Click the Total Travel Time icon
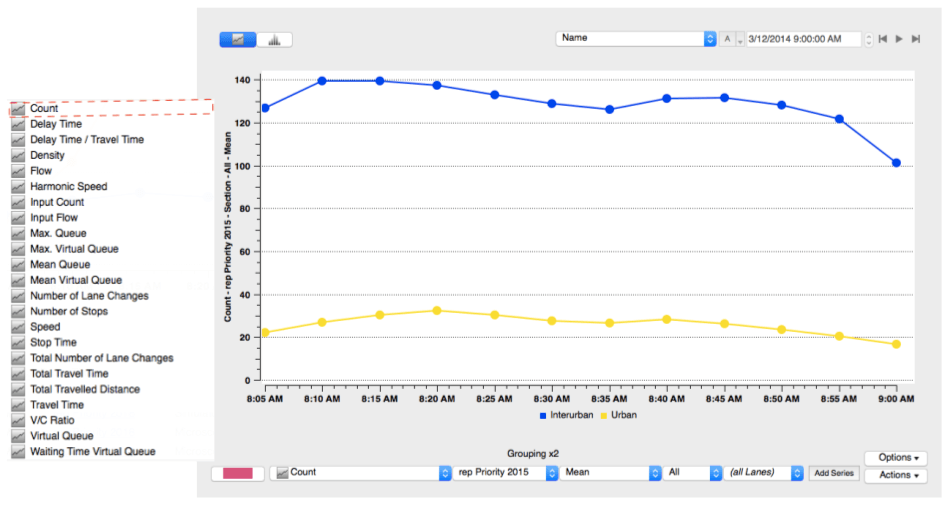Image resolution: width=948 pixels, height=511 pixels. click(18, 374)
